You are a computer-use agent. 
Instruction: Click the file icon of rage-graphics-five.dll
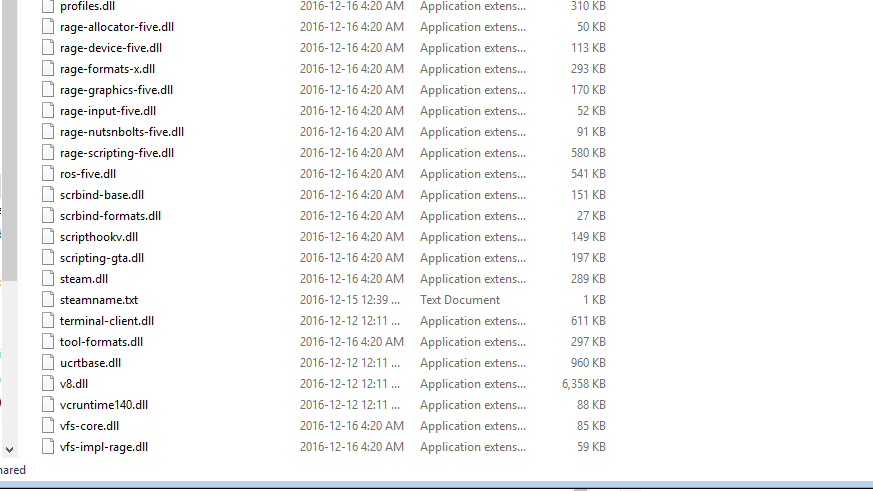48,90
